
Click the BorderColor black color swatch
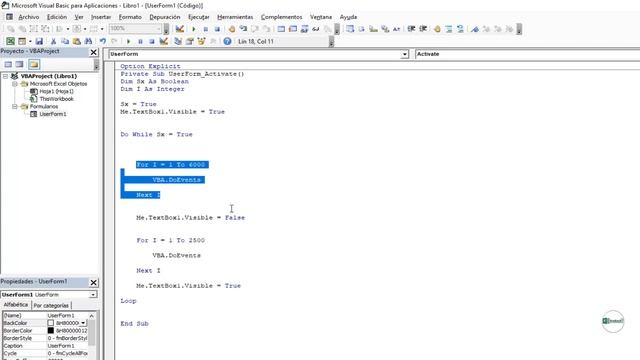51,331
